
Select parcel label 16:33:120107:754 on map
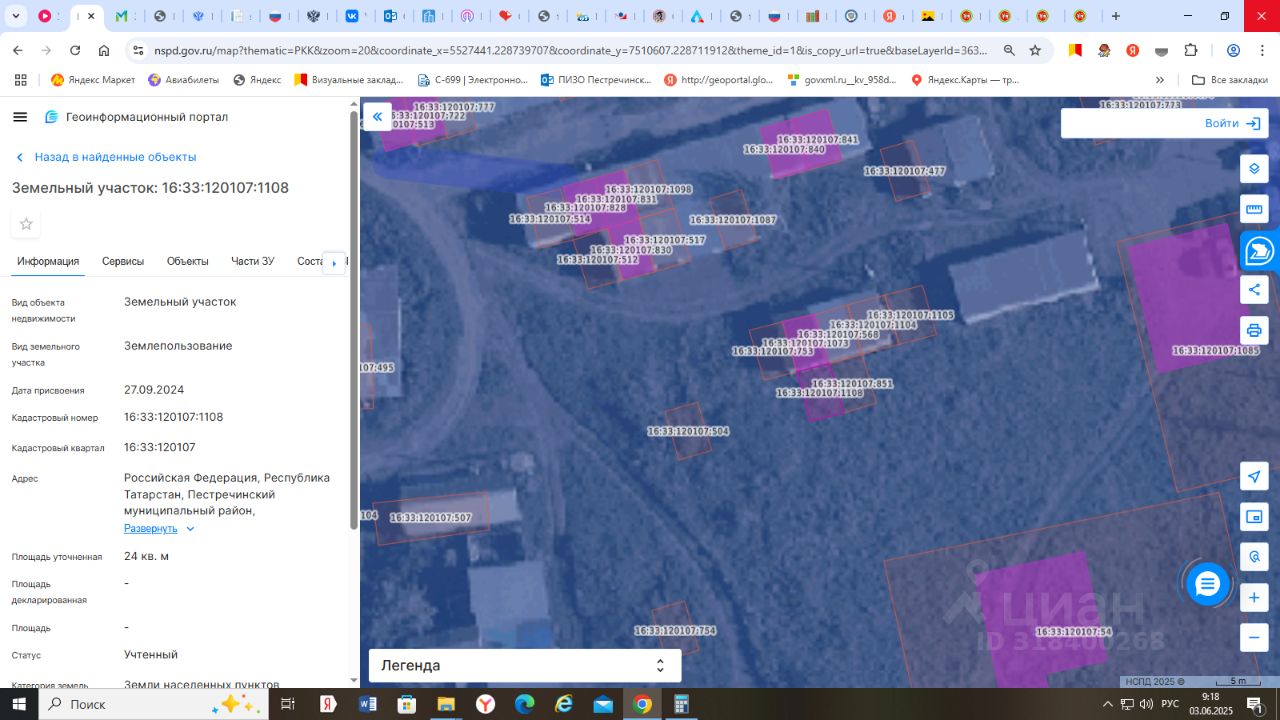(675, 631)
